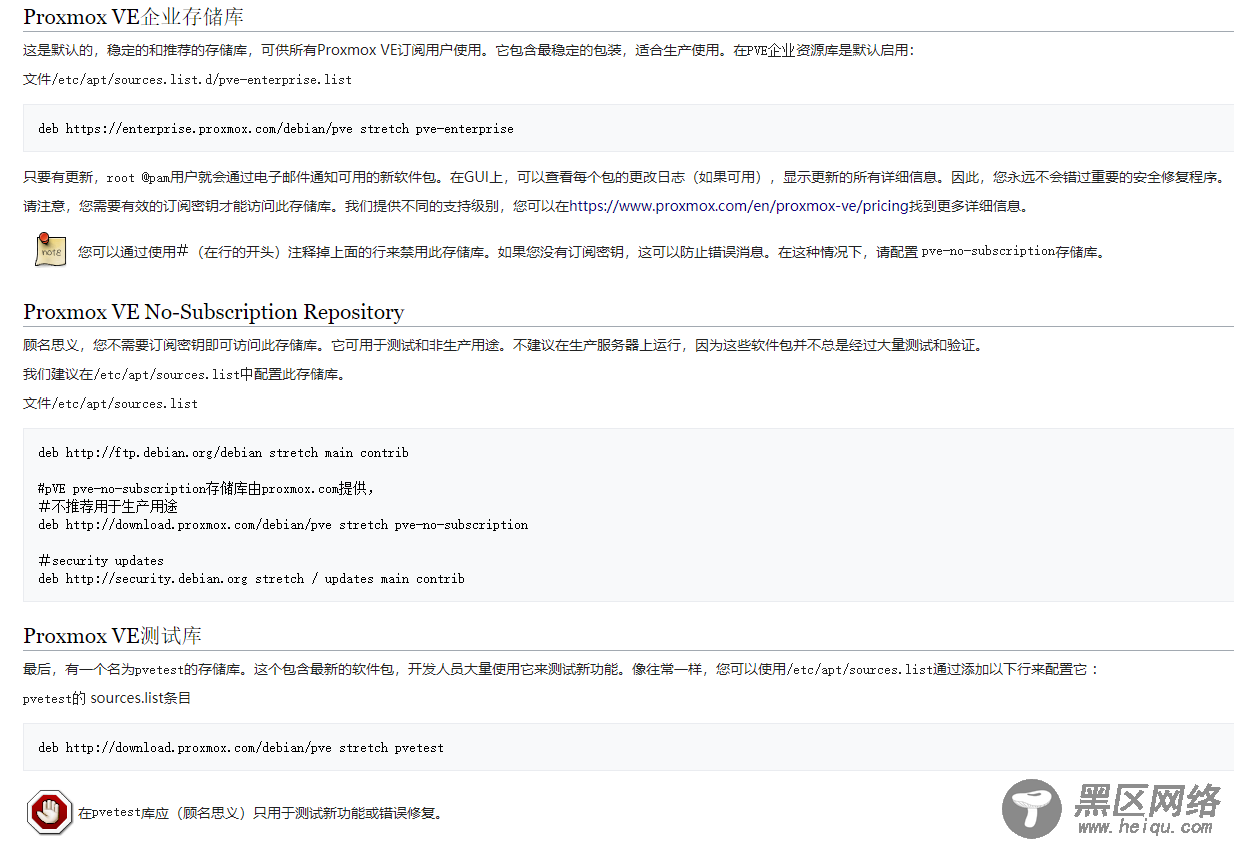Click the pve-enterprise deb line in code box
The image size is (1234, 844).
(x=276, y=129)
